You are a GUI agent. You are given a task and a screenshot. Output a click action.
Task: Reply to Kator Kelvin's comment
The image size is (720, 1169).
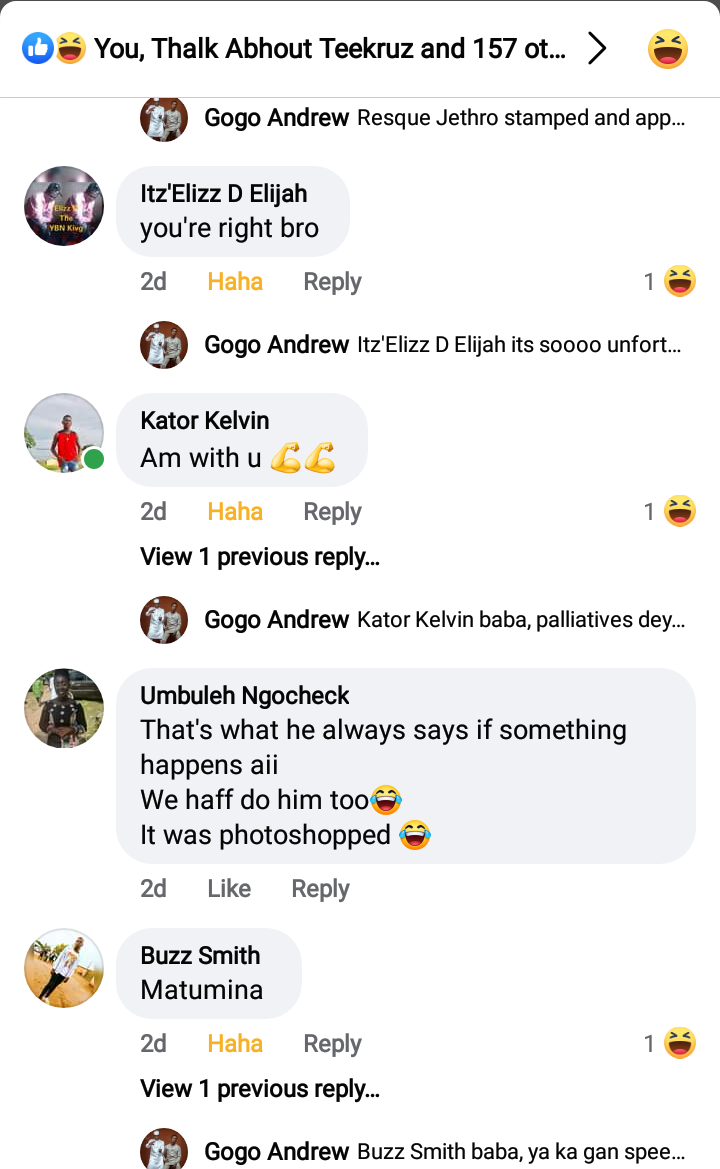click(332, 512)
